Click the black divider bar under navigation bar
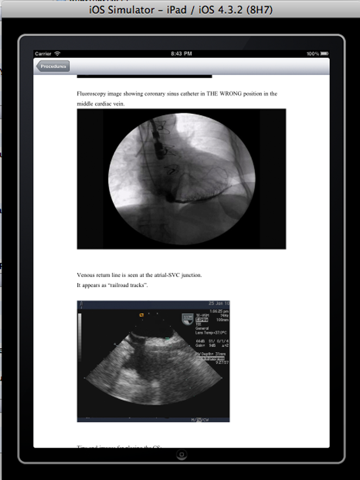The image size is (360, 480). pyautogui.click(x=144, y=76)
